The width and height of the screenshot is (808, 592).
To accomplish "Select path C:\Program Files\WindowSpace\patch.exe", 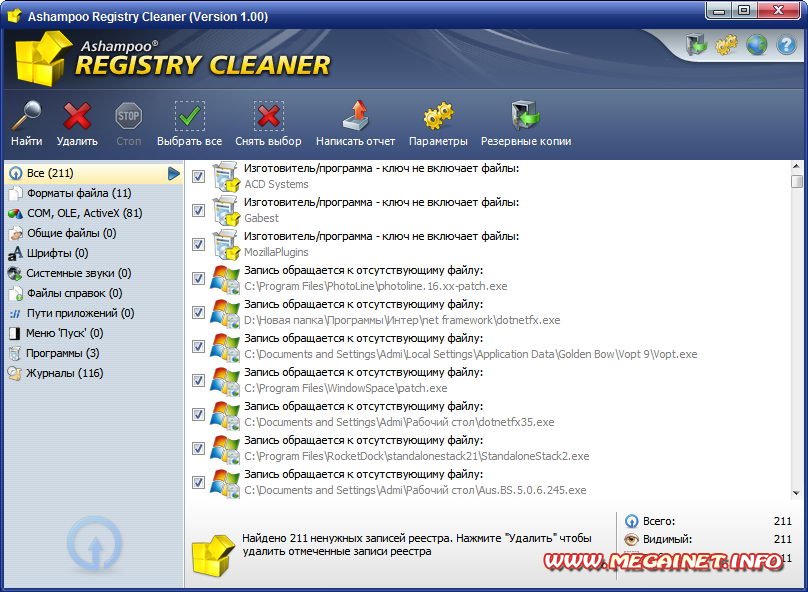I will (346, 388).
